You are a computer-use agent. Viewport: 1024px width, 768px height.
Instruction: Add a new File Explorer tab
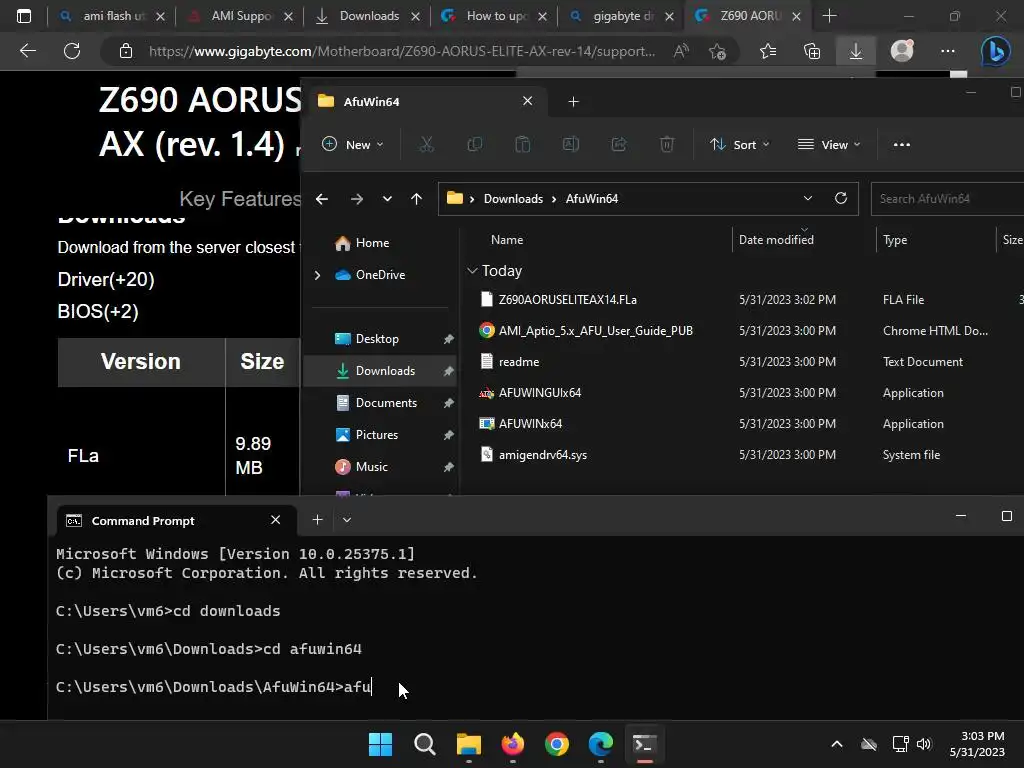coord(573,101)
